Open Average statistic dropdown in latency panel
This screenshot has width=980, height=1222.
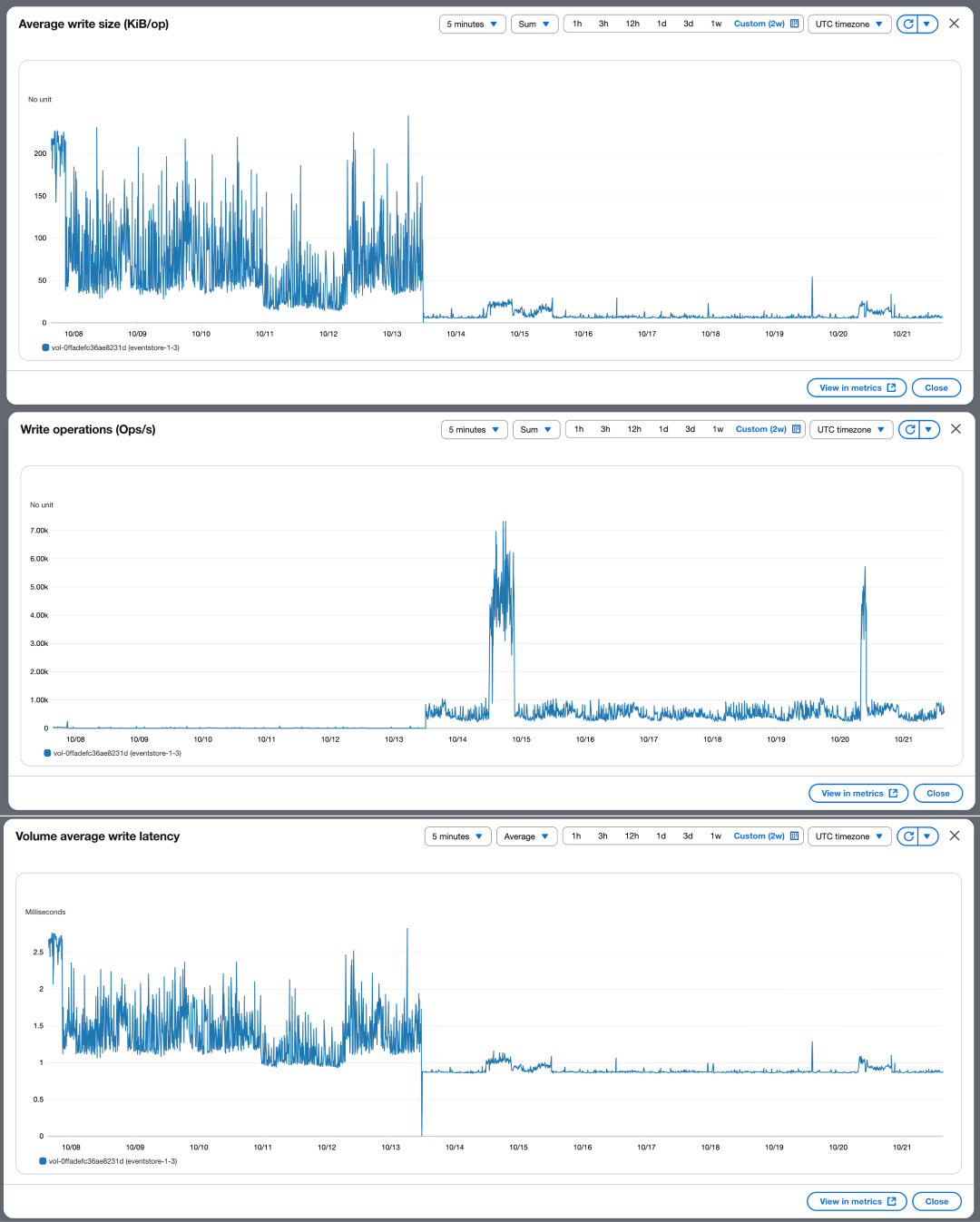click(526, 836)
